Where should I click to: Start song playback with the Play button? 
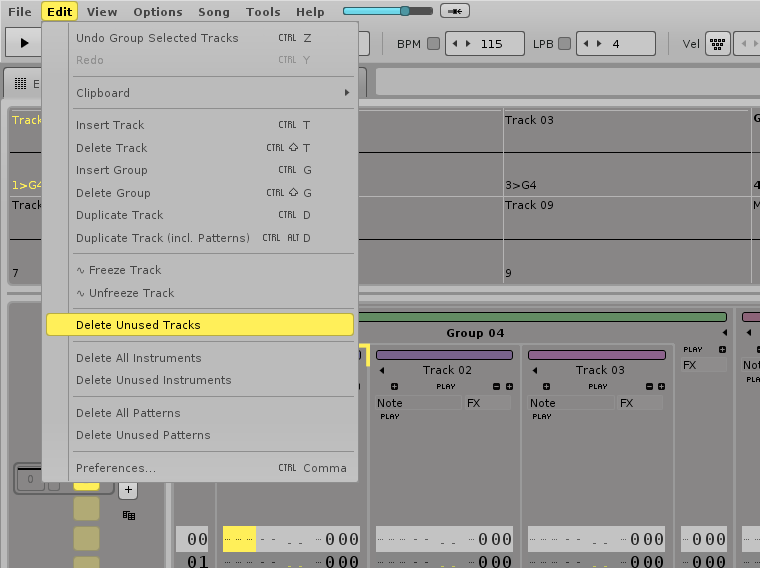[24, 43]
